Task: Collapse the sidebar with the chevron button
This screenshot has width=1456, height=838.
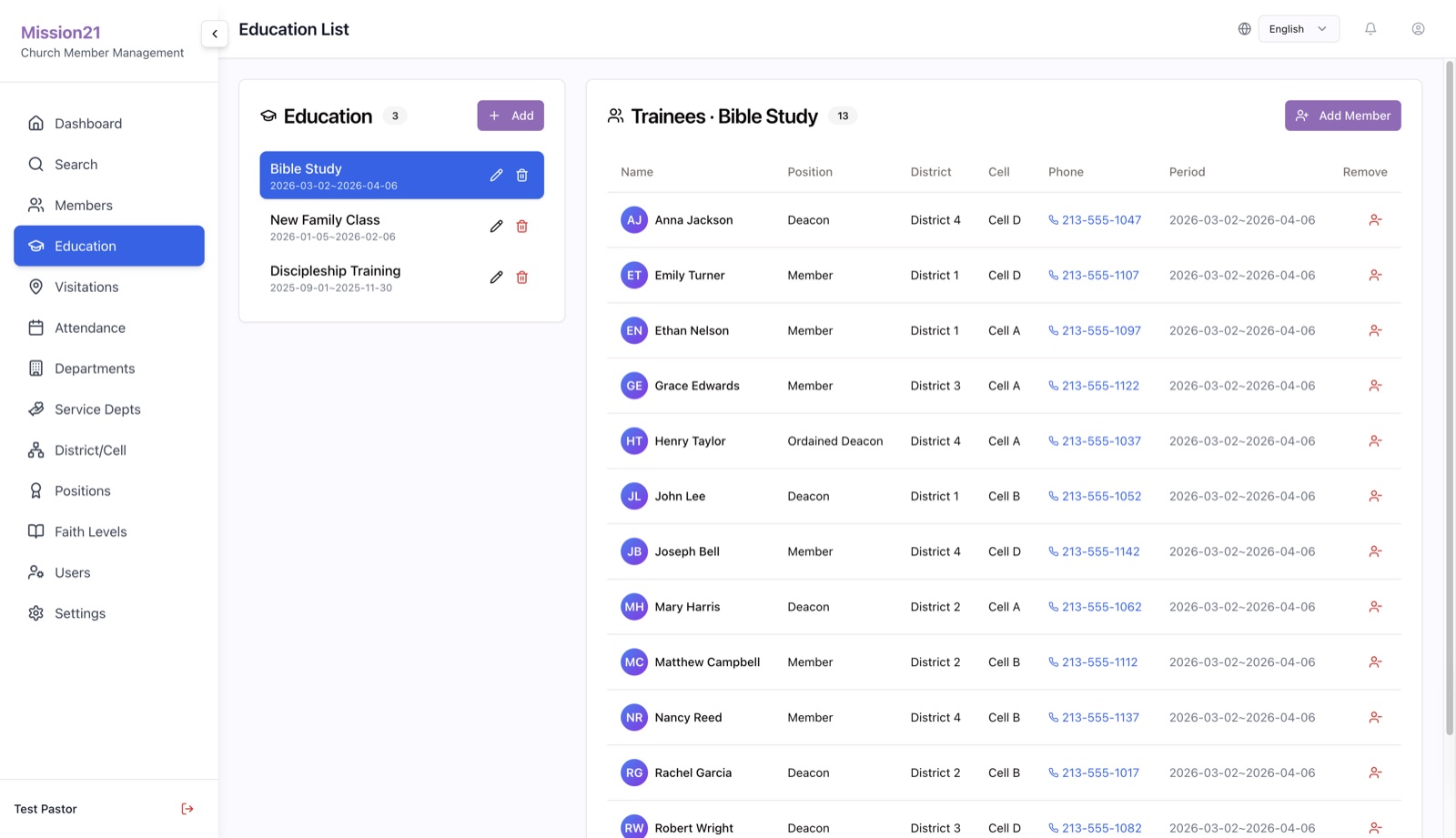Action: [215, 34]
